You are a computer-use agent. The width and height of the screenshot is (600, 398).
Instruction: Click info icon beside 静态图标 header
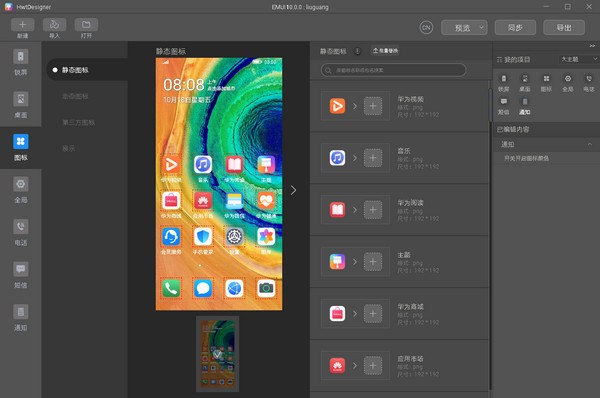click(357, 51)
